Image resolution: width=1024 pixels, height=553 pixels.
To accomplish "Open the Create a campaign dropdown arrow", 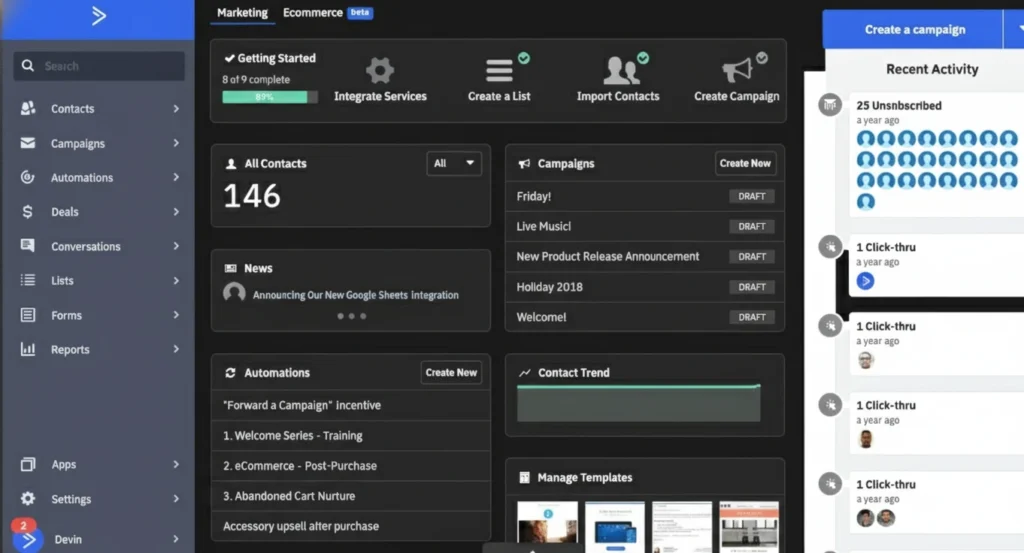I will [x=1014, y=29].
